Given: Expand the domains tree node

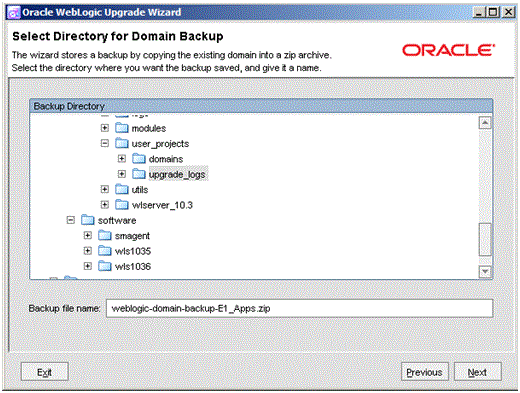Looking at the screenshot, I should click(122, 159).
